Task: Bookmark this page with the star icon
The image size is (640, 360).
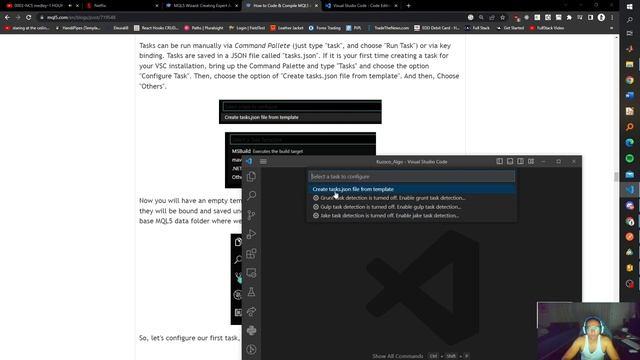Action: point(502,18)
